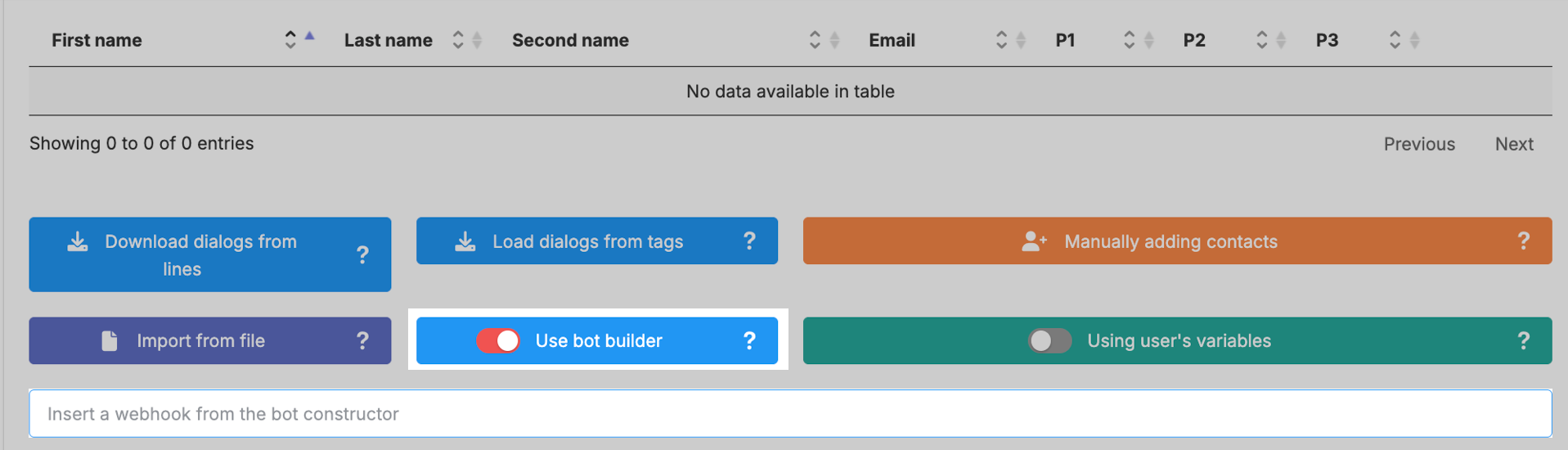Screen dimensions: 1568x450
Task: Click the download icon on Load dialogs from tags
Action: pyautogui.click(x=465, y=241)
